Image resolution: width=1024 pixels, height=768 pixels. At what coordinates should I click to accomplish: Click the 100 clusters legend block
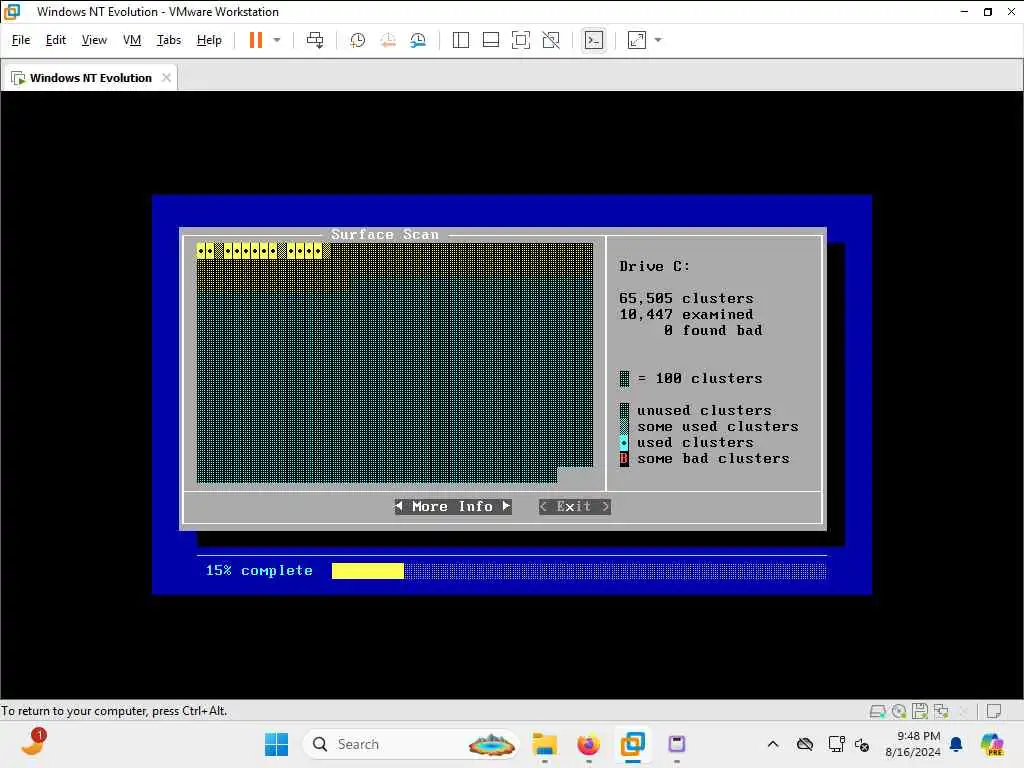624,379
